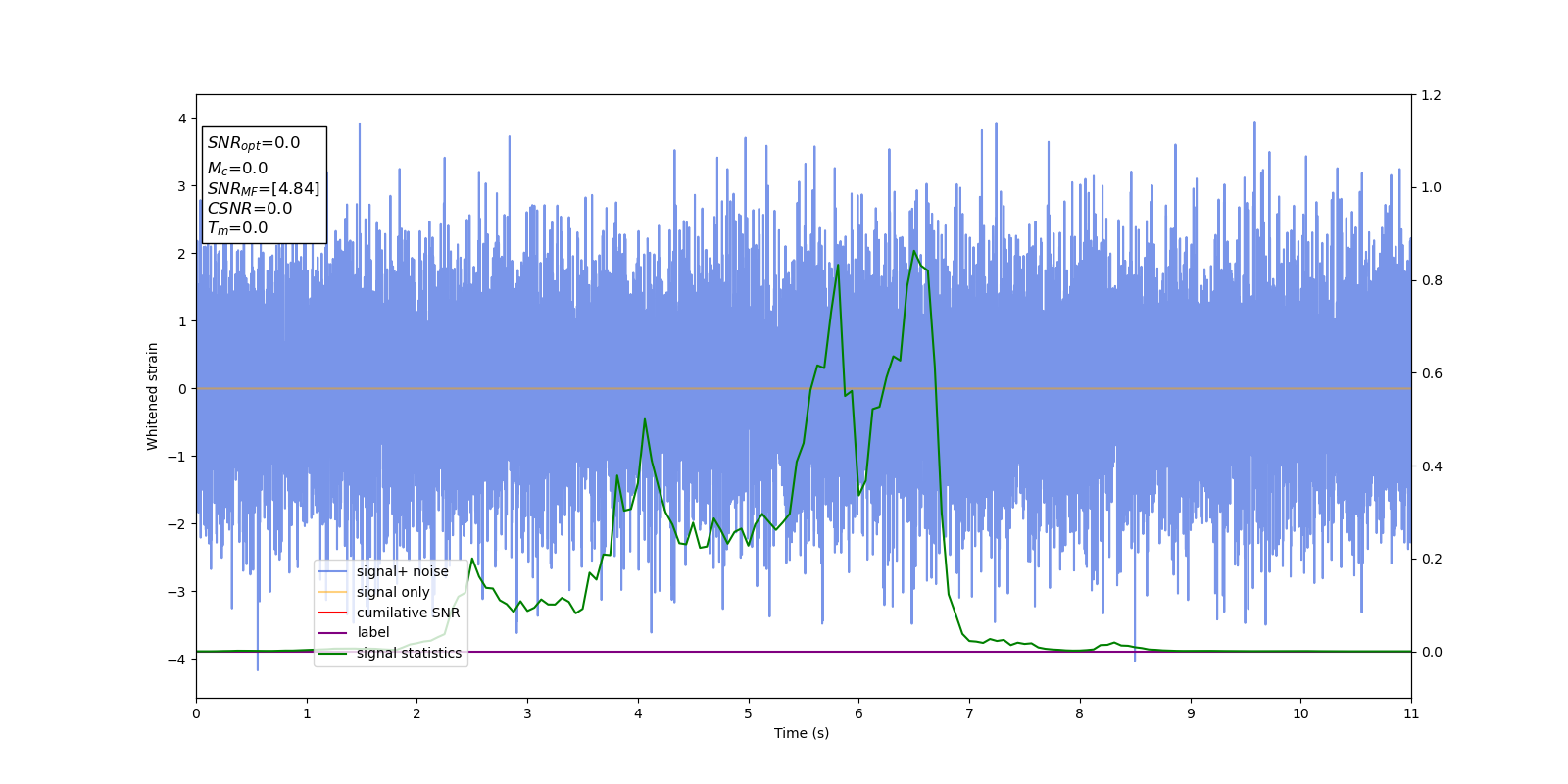
Task: Click the SNRMF=[4.84] annotation text
Action: 264,188
